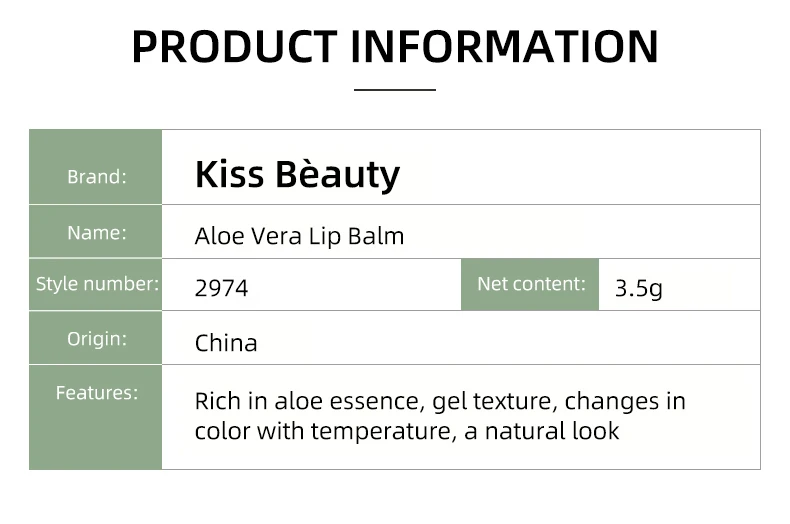This screenshot has height=524, width=790.
Task: Click the word Balm in the product name
Action: (x=376, y=236)
